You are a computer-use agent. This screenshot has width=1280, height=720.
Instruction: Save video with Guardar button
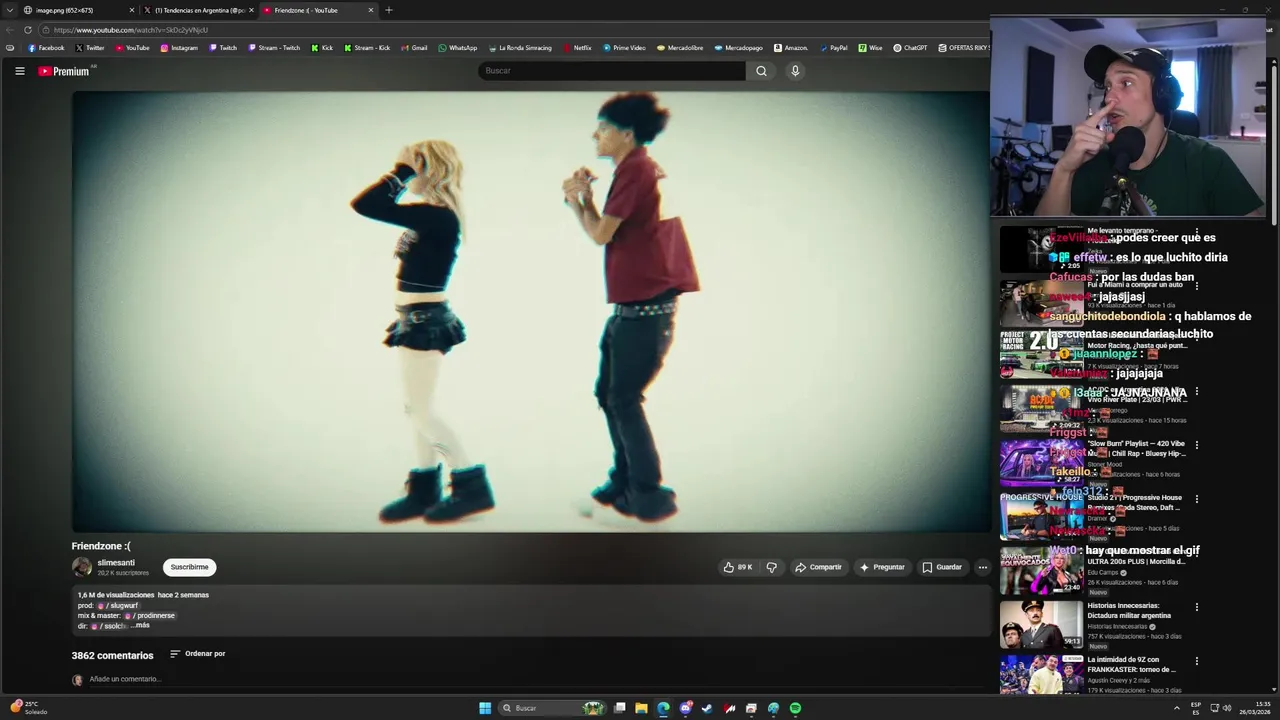pyautogui.click(x=942, y=567)
